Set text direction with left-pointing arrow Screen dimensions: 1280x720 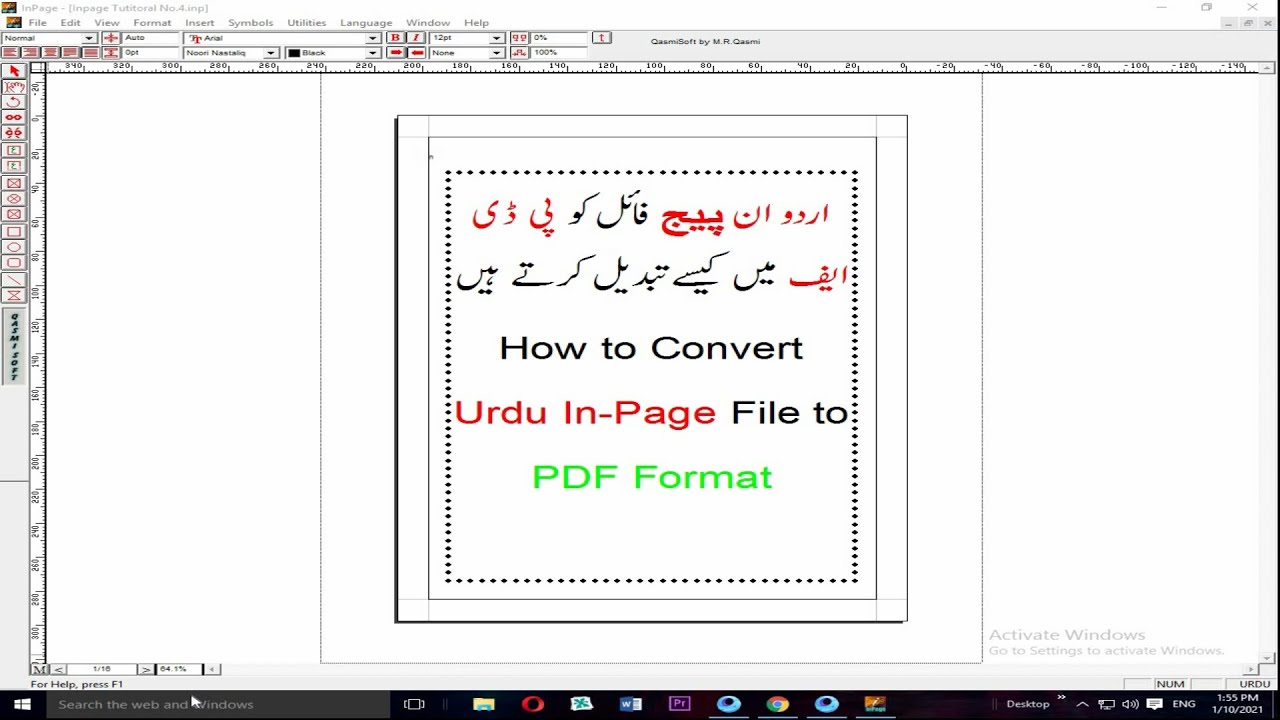tap(417, 52)
